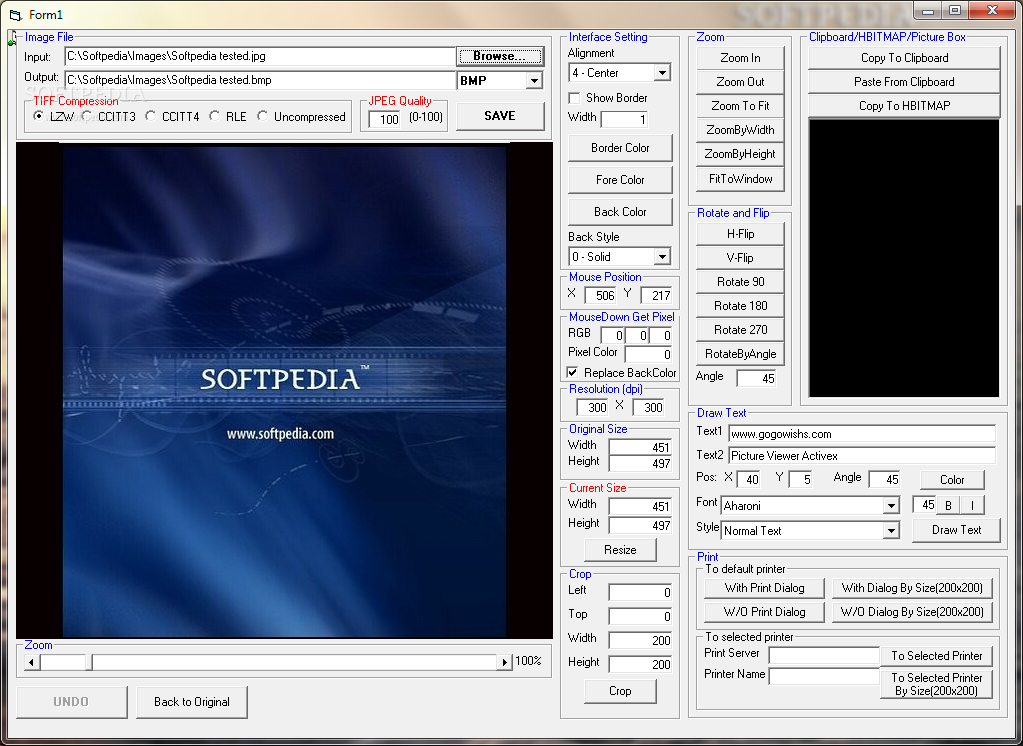Flip the image with V-Flip

point(740,258)
